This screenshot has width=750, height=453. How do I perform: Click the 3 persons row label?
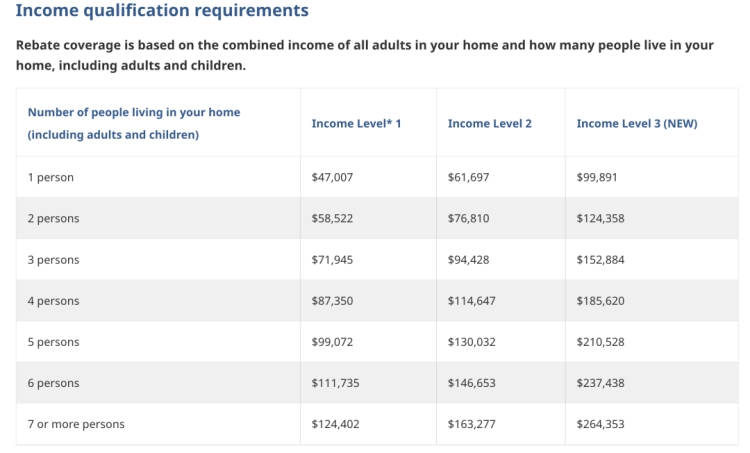coord(53,260)
